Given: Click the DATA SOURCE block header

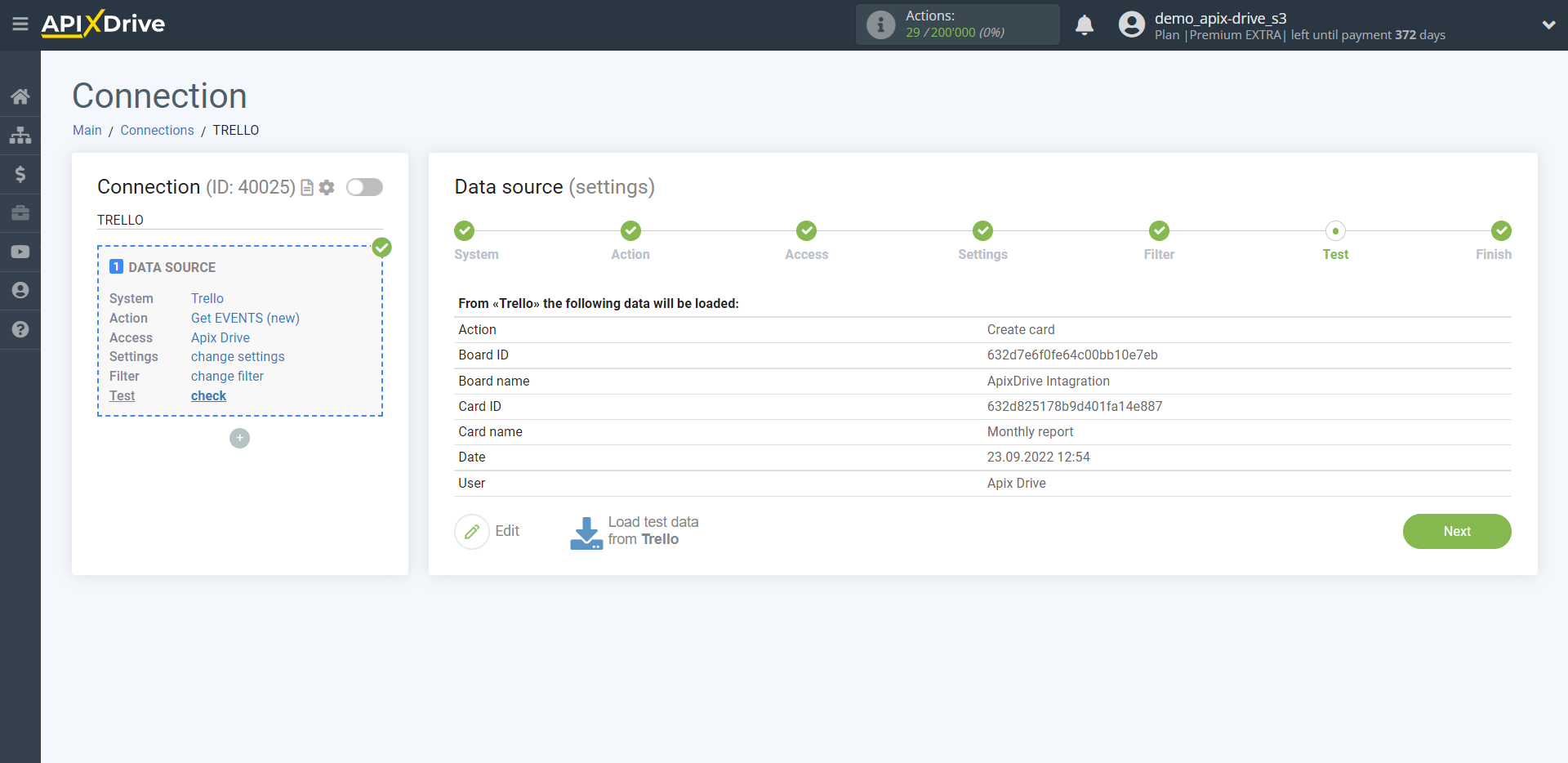Looking at the screenshot, I should (171, 267).
